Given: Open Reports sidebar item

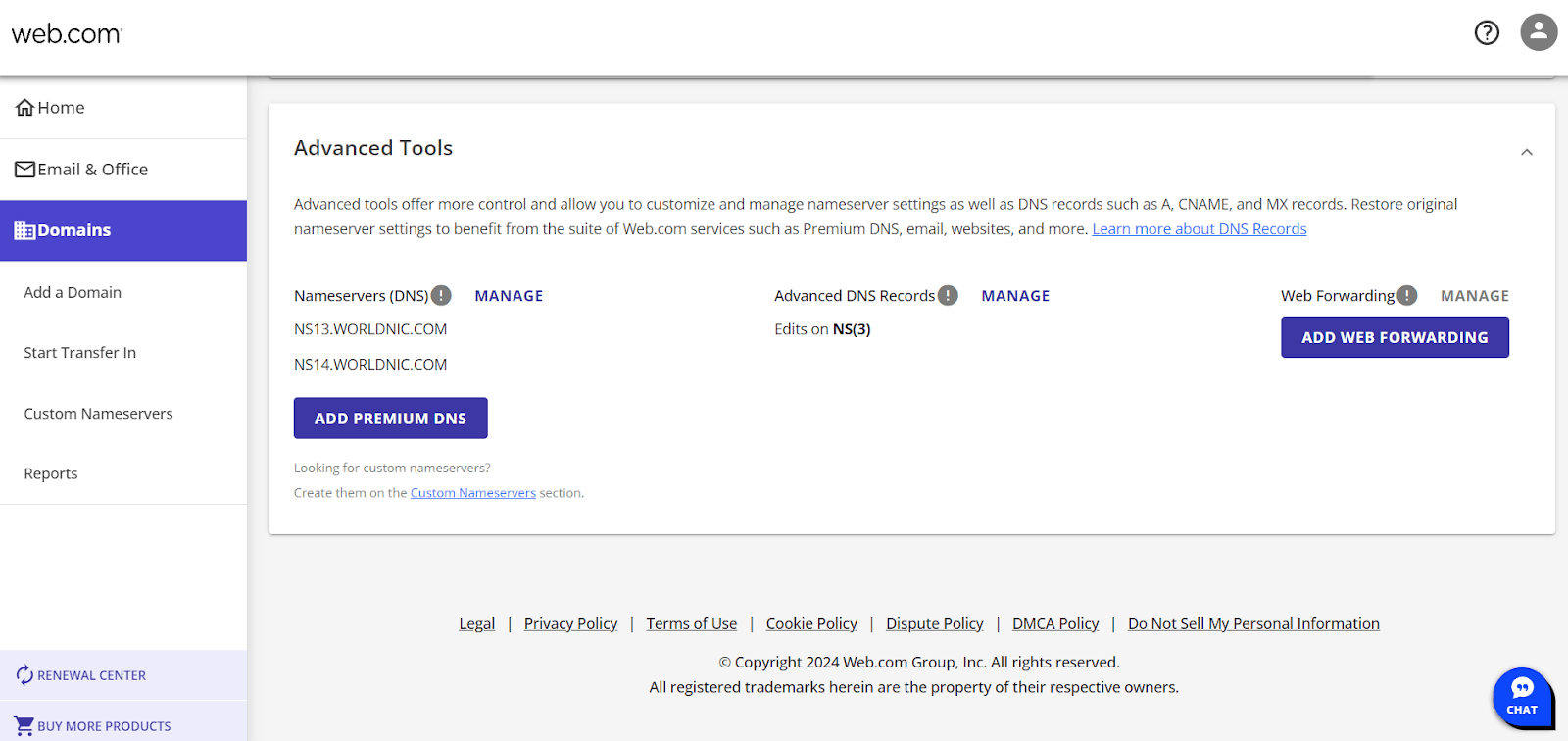Looking at the screenshot, I should tap(51, 473).
